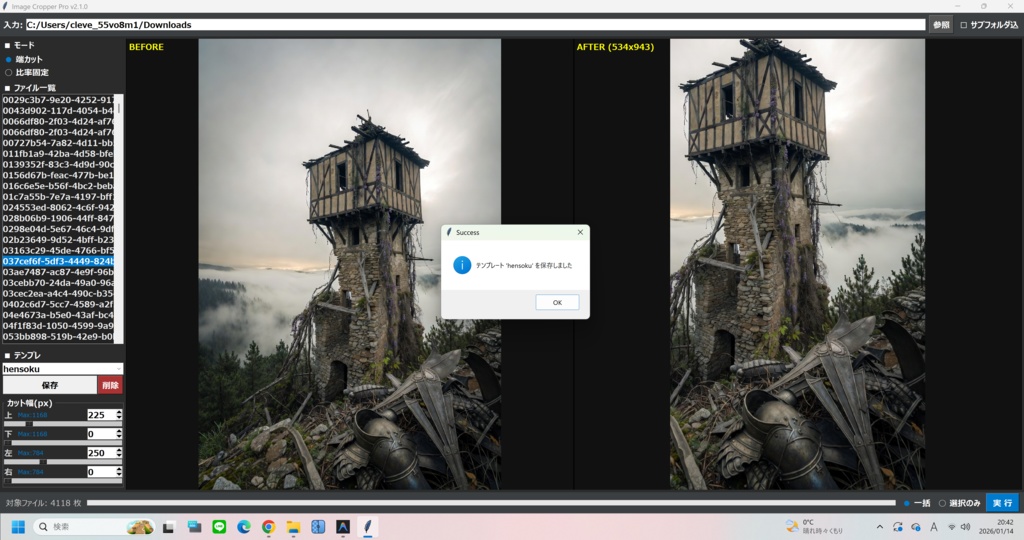Select file 028b06b9-1906-44ff in list

(58, 218)
